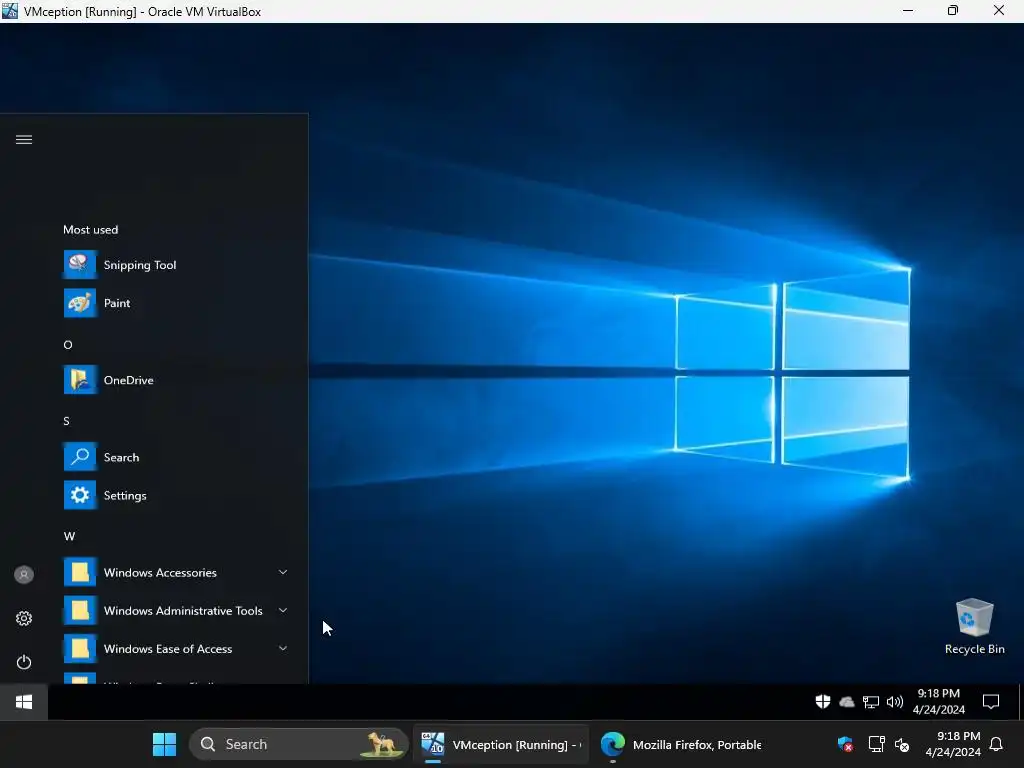Click the host taskbar Search box
Image resolution: width=1024 pixels, height=768 pixels.
[x=298, y=744]
